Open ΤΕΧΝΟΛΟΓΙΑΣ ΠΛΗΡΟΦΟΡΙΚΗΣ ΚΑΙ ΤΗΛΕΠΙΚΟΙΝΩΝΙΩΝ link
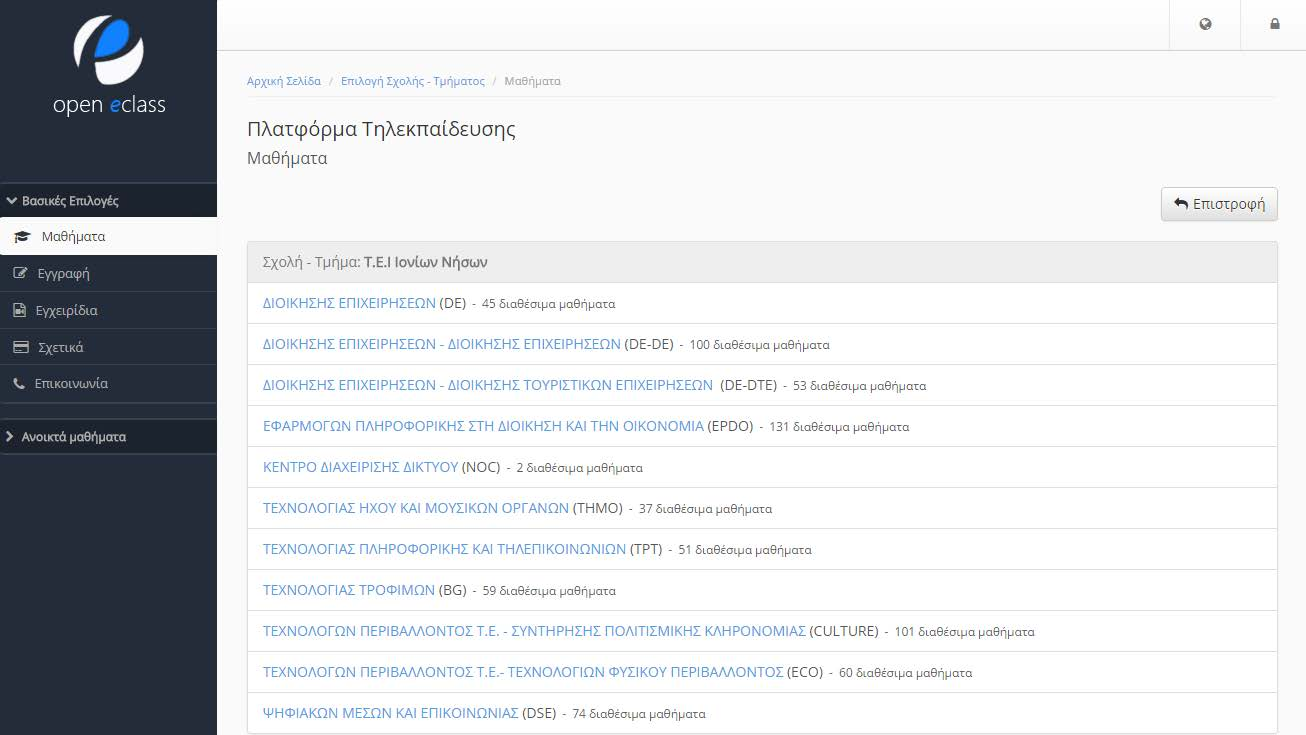 444,549
